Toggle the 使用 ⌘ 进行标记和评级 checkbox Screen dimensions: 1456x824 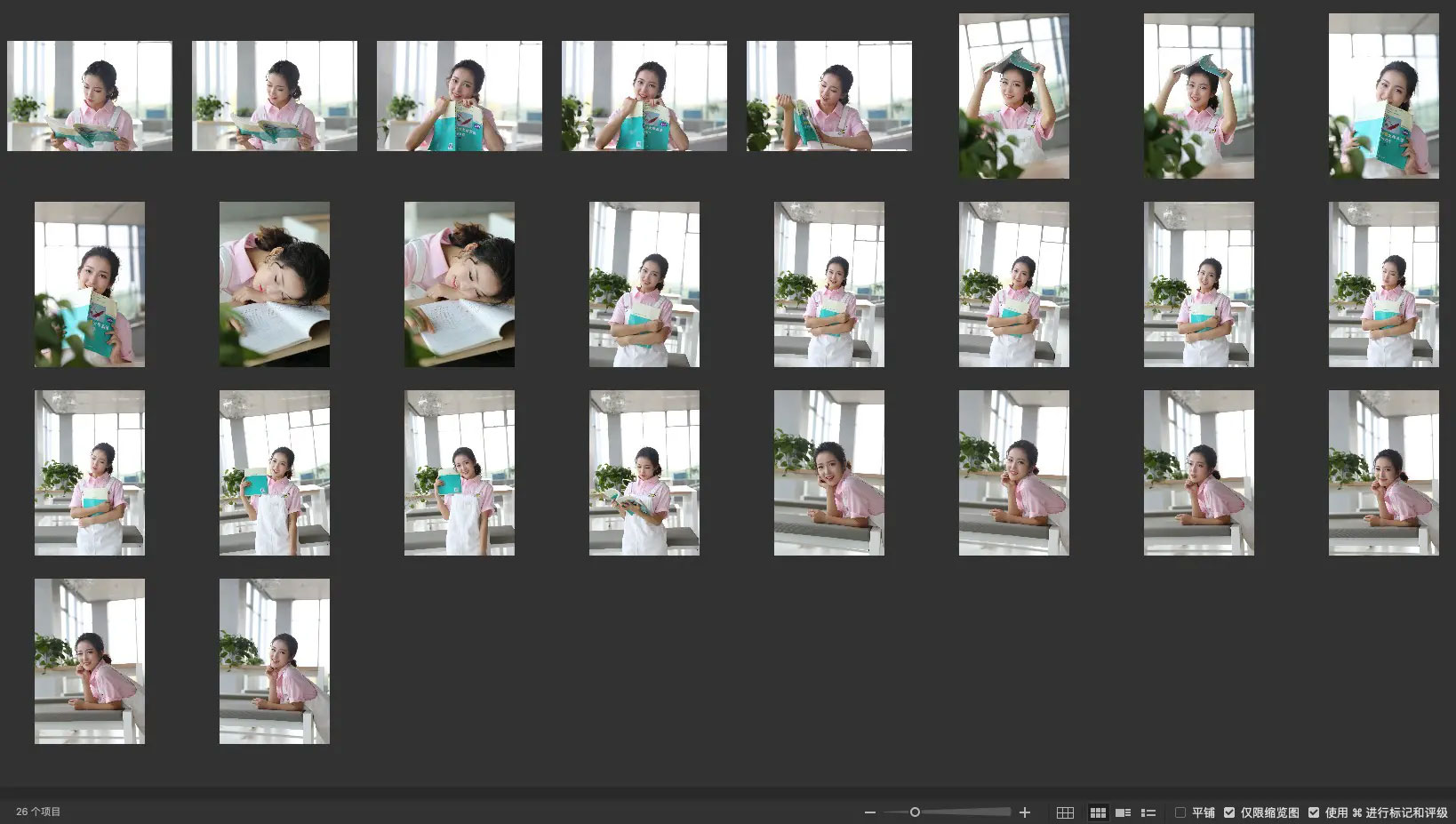click(x=1314, y=812)
